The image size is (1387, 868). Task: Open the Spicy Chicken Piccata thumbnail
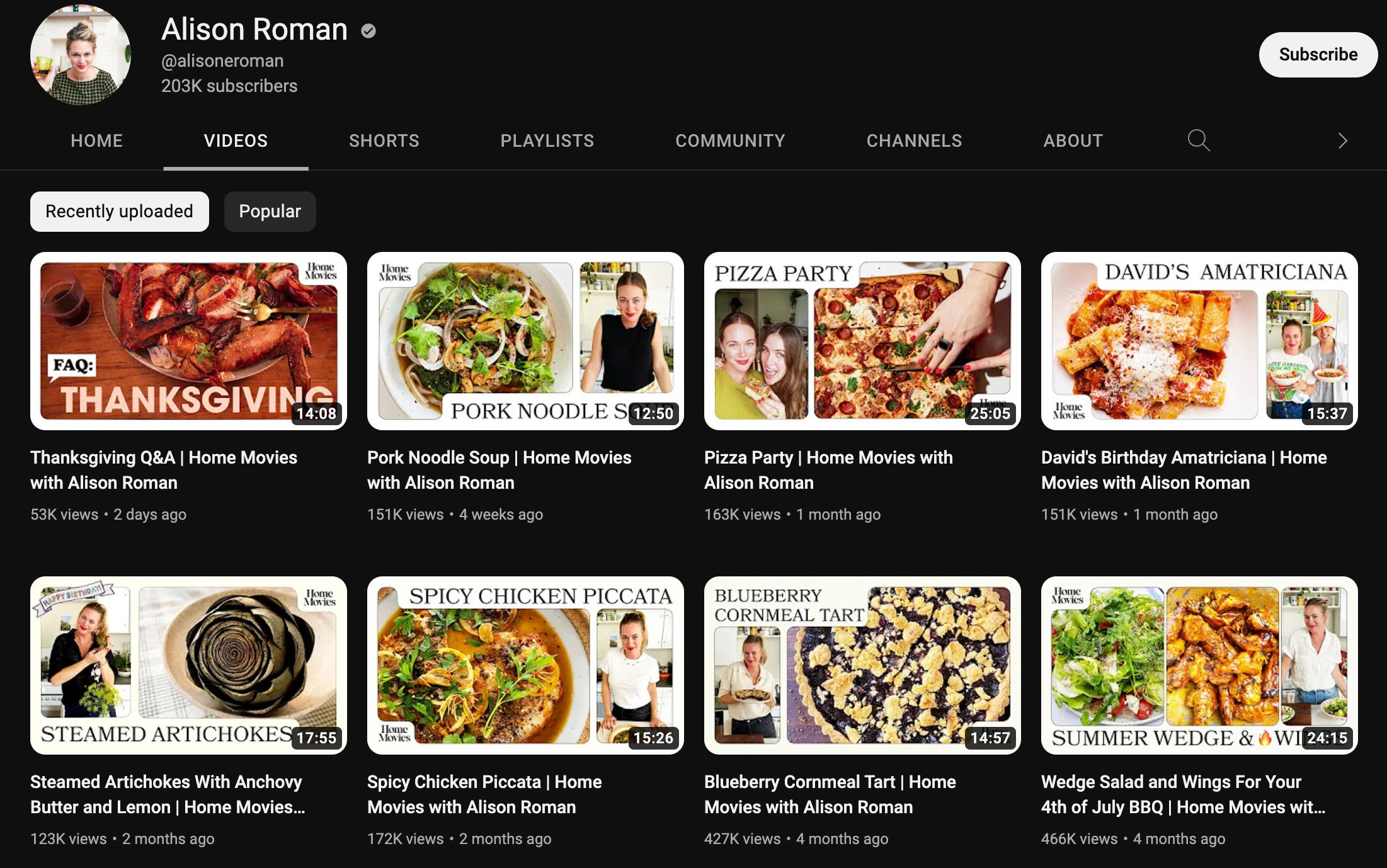pyautogui.click(x=525, y=665)
